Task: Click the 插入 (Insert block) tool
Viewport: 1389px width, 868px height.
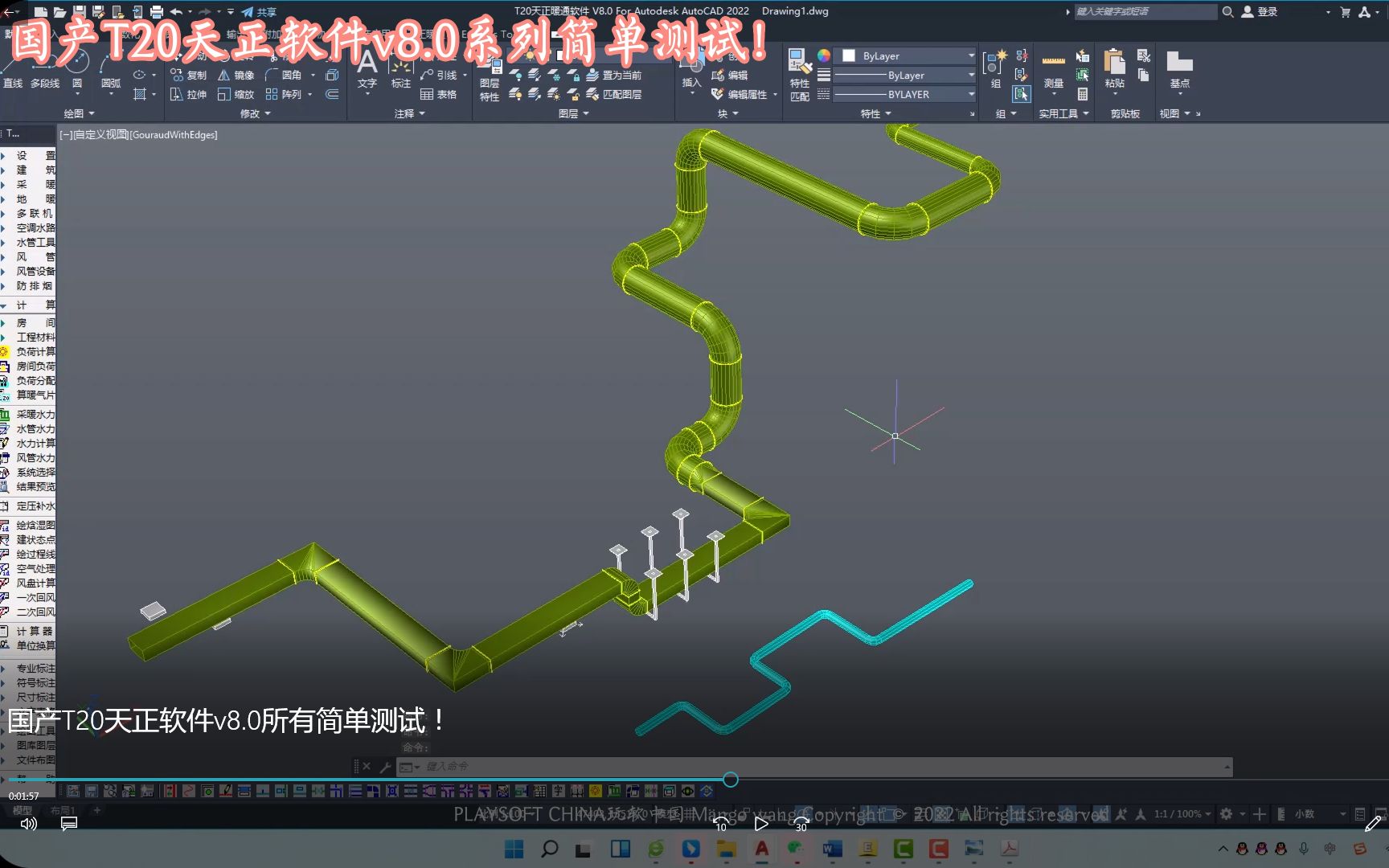Action: (x=691, y=71)
